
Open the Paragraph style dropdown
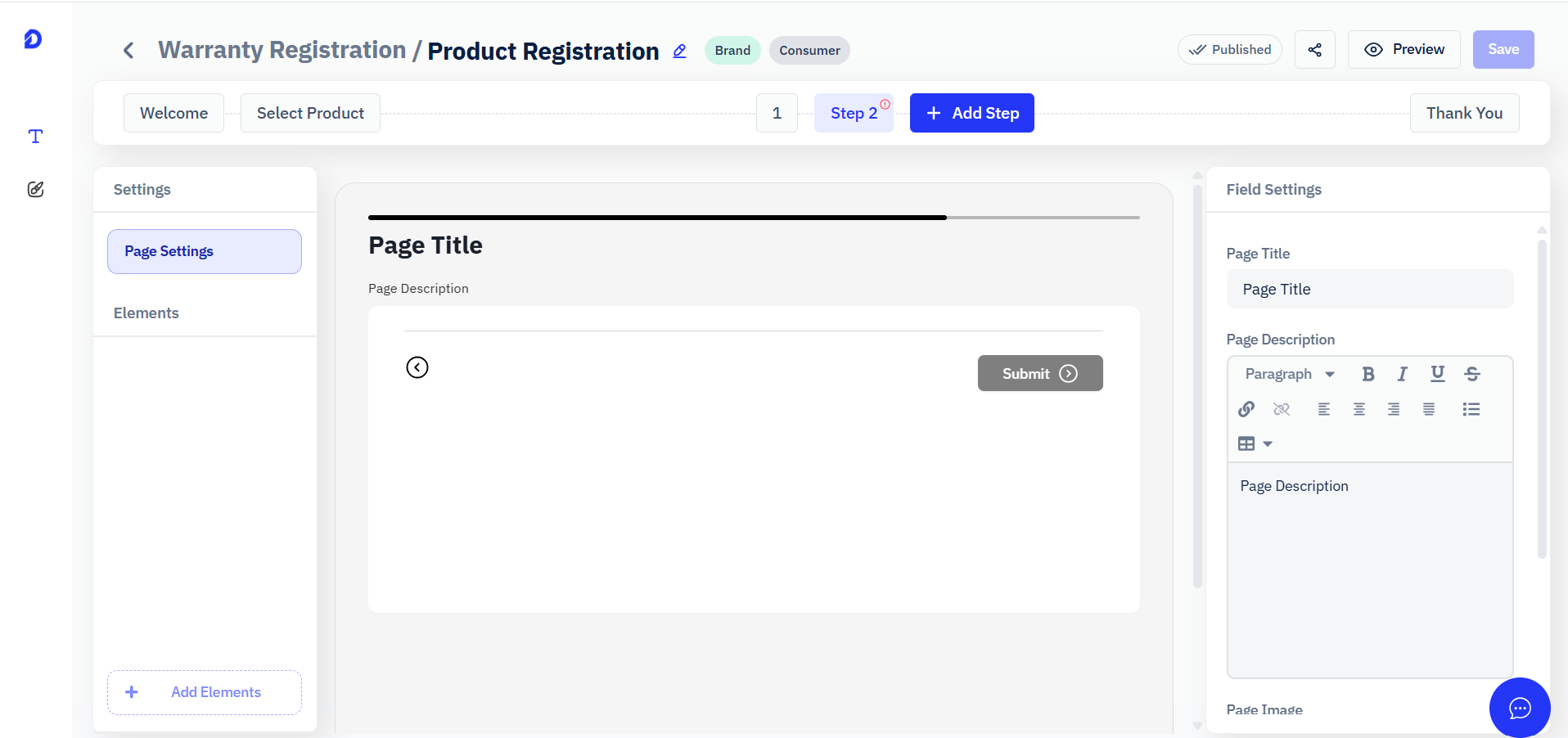[x=1290, y=374]
